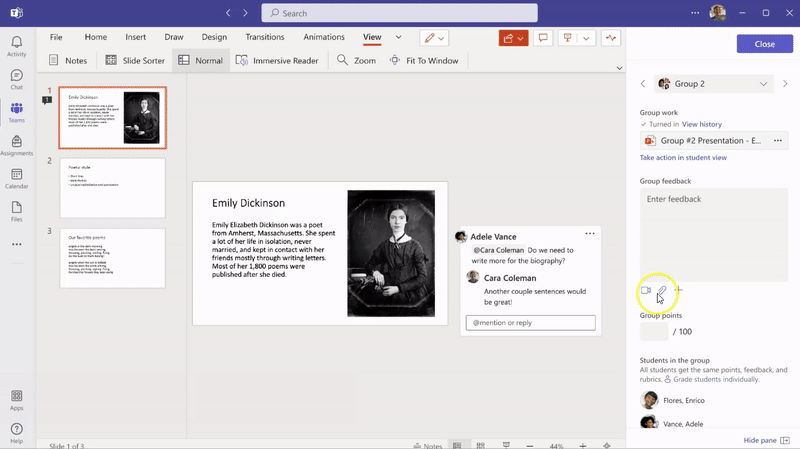800x449 pixels.
Task: Switch to the Home tab
Action: coord(96,37)
